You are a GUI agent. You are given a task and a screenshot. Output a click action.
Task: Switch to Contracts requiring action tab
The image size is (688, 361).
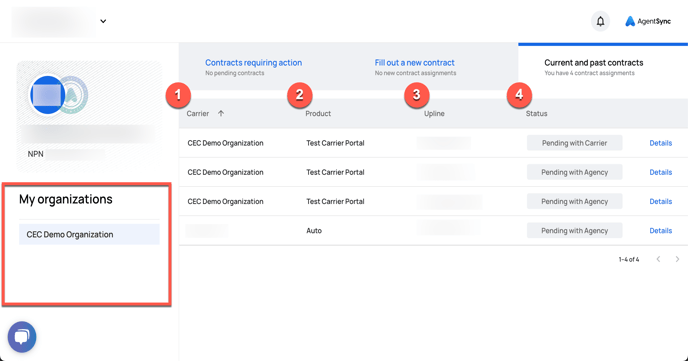(x=254, y=63)
